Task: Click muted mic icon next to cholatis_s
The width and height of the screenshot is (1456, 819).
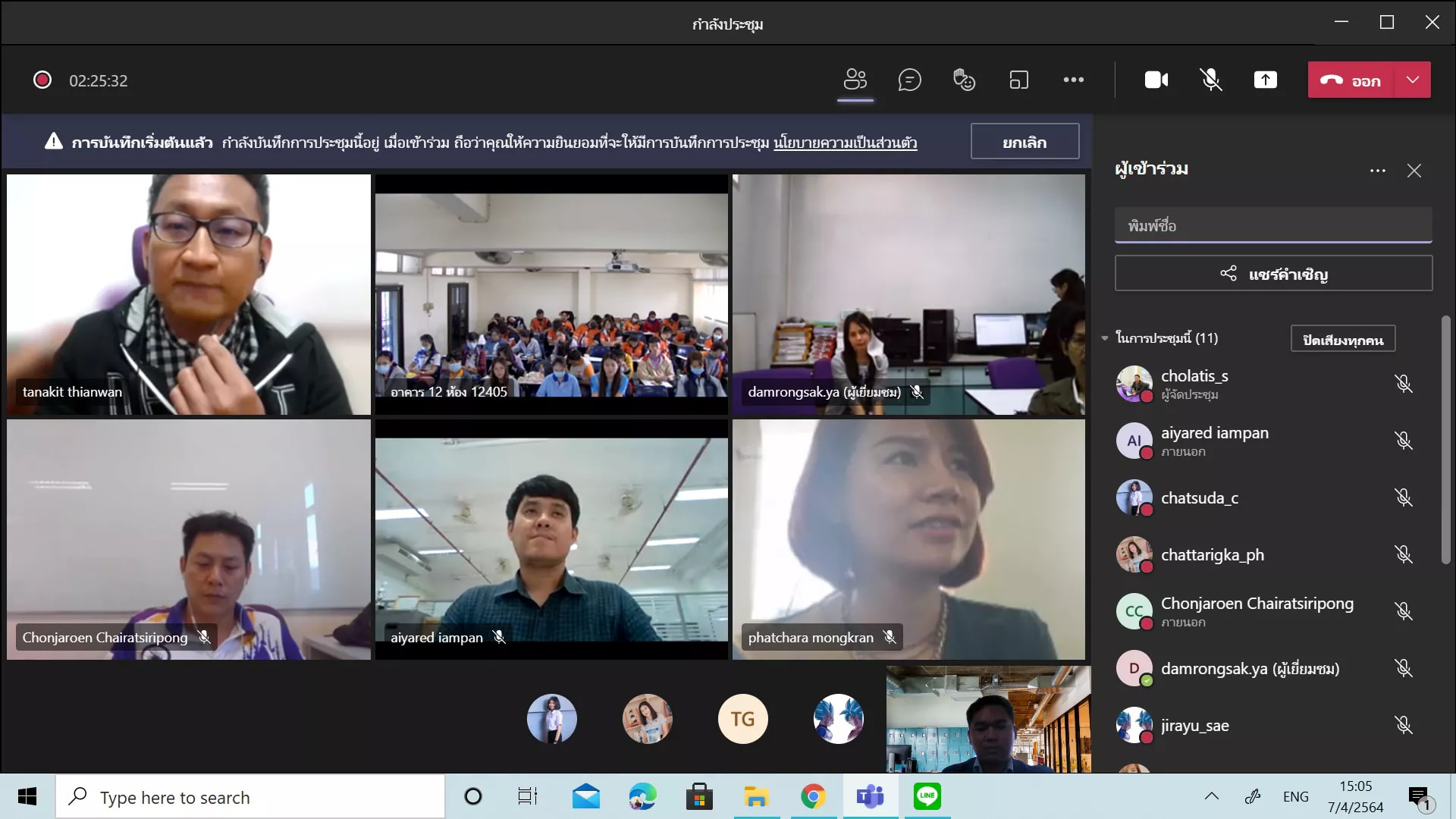Action: 1403,384
